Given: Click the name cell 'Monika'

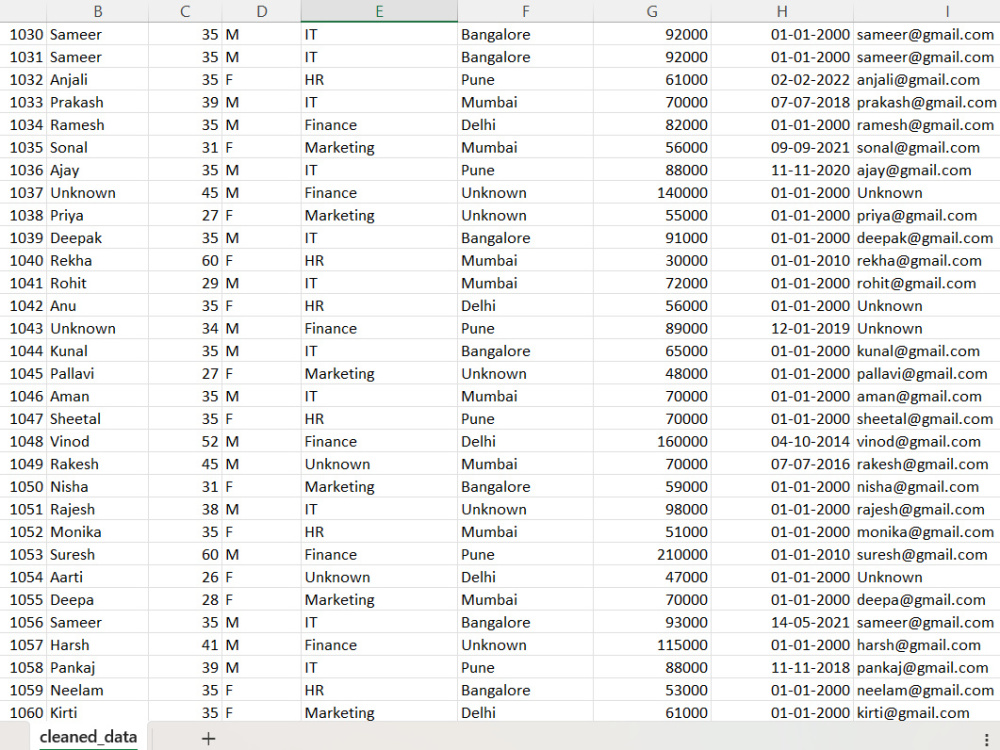Looking at the screenshot, I should (98, 532).
